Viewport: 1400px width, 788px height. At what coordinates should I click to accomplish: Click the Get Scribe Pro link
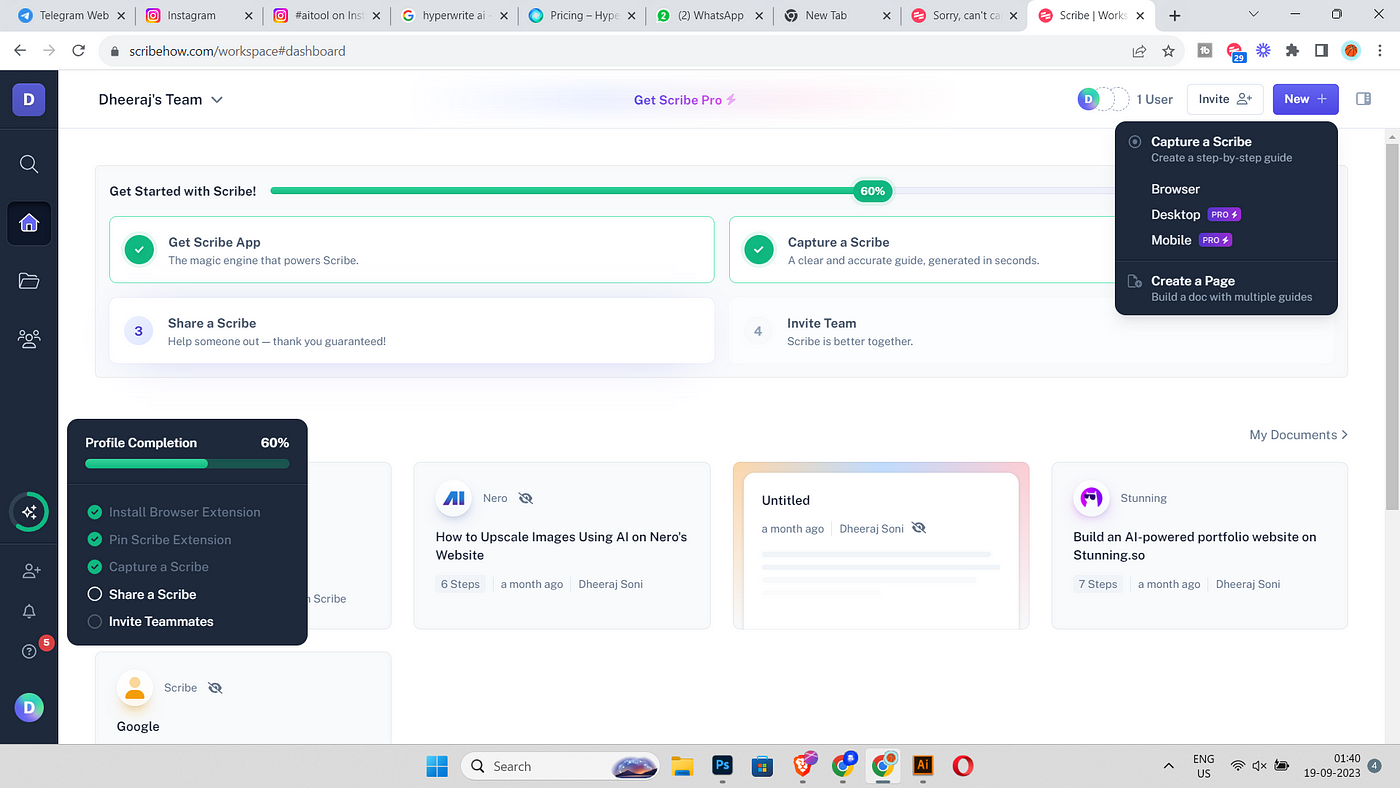point(685,100)
